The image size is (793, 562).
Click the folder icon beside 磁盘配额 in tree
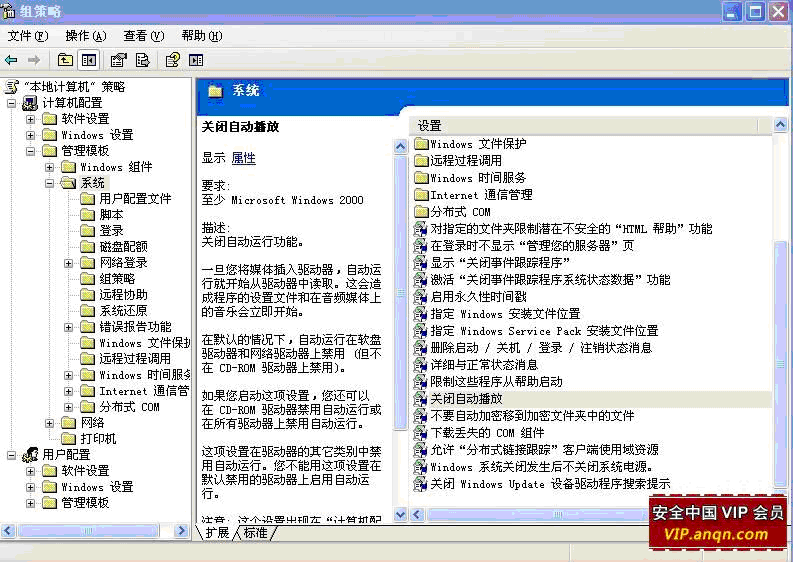click(87, 246)
